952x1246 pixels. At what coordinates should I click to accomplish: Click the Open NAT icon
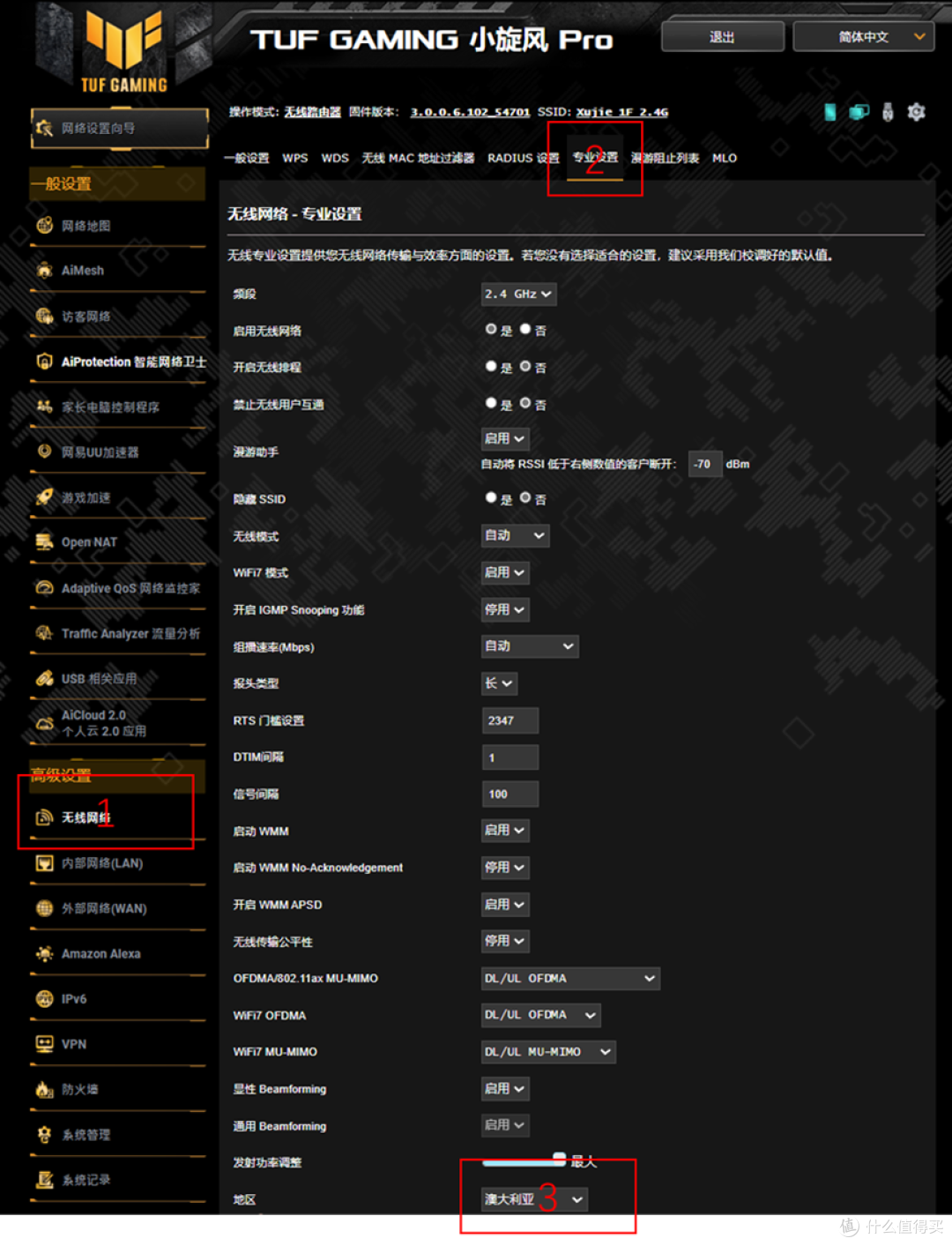click(x=44, y=542)
